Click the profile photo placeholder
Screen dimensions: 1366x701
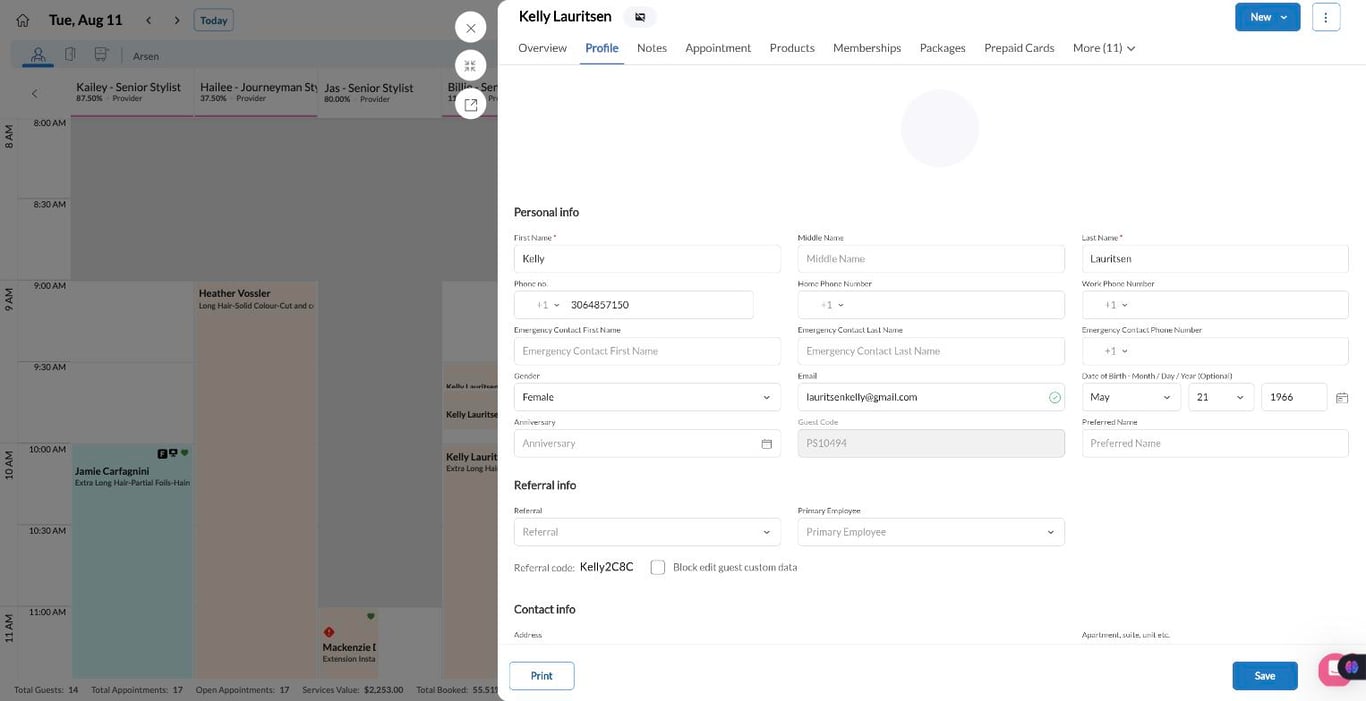tap(940, 128)
